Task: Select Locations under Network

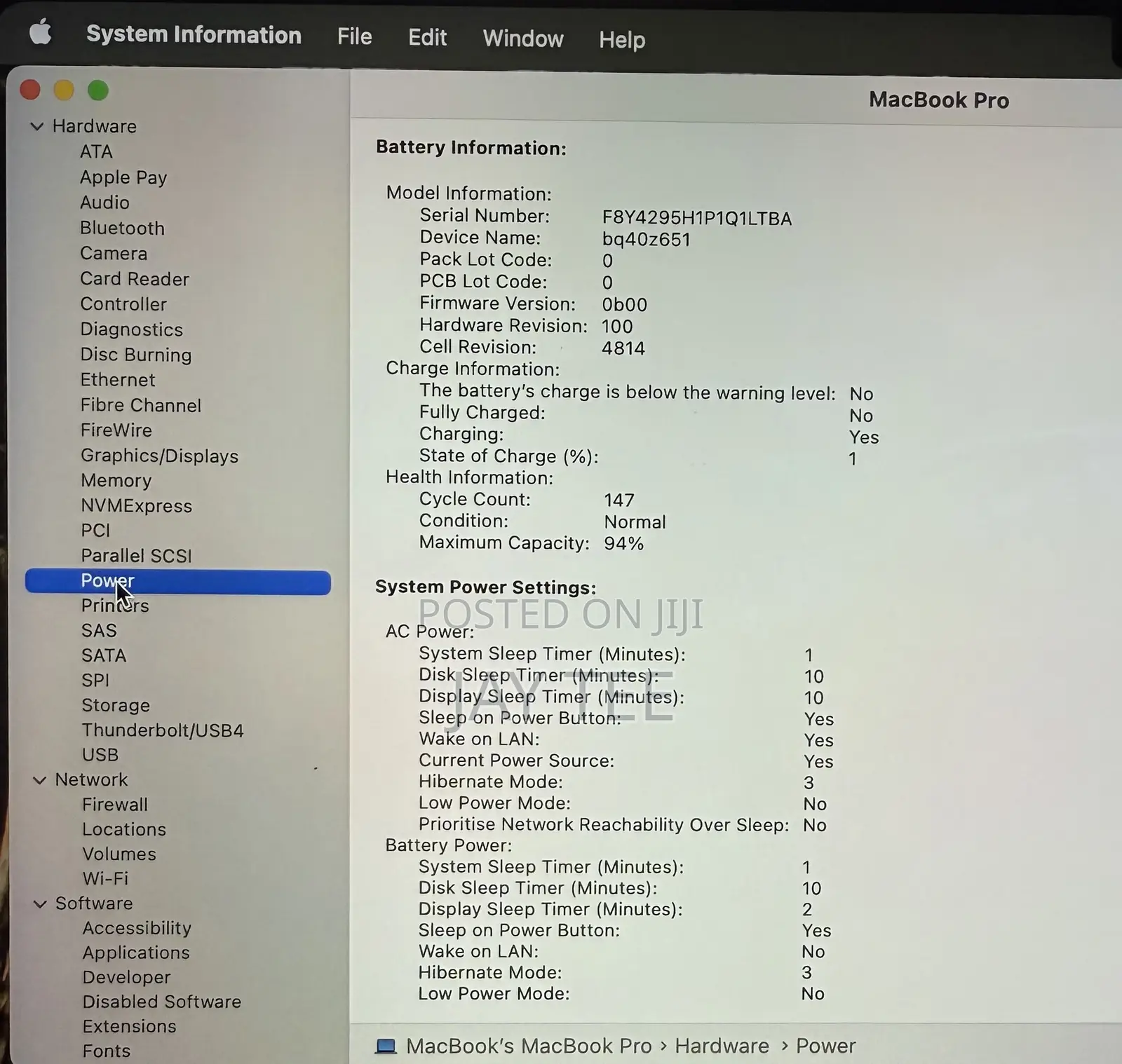Action: coord(124,829)
